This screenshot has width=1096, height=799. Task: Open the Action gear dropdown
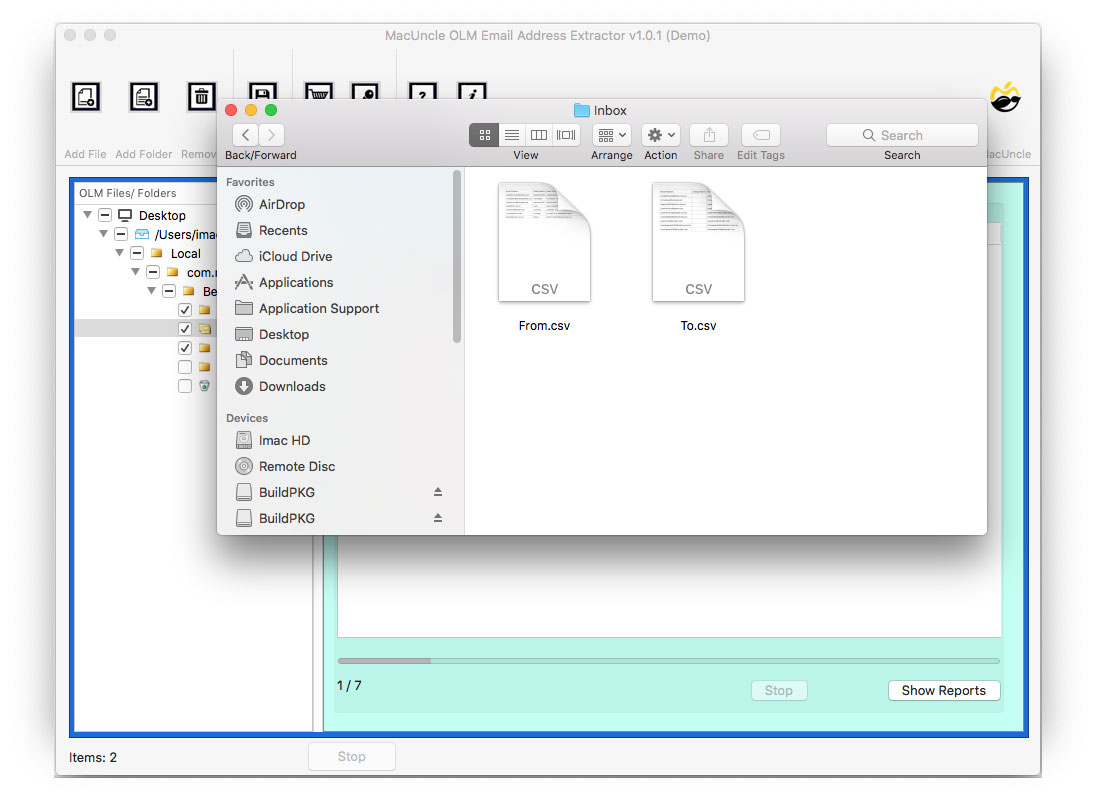(661, 135)
